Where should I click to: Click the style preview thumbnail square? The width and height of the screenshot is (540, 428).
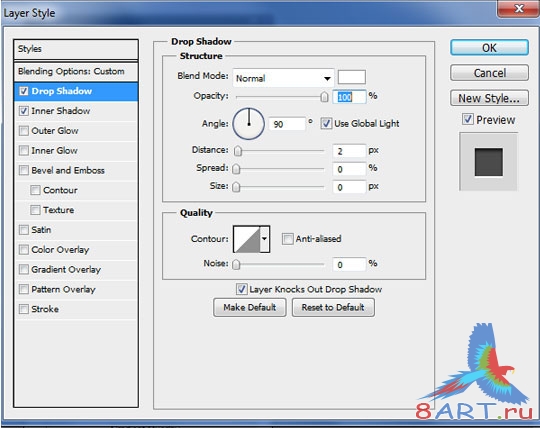(x=488, y=162)
